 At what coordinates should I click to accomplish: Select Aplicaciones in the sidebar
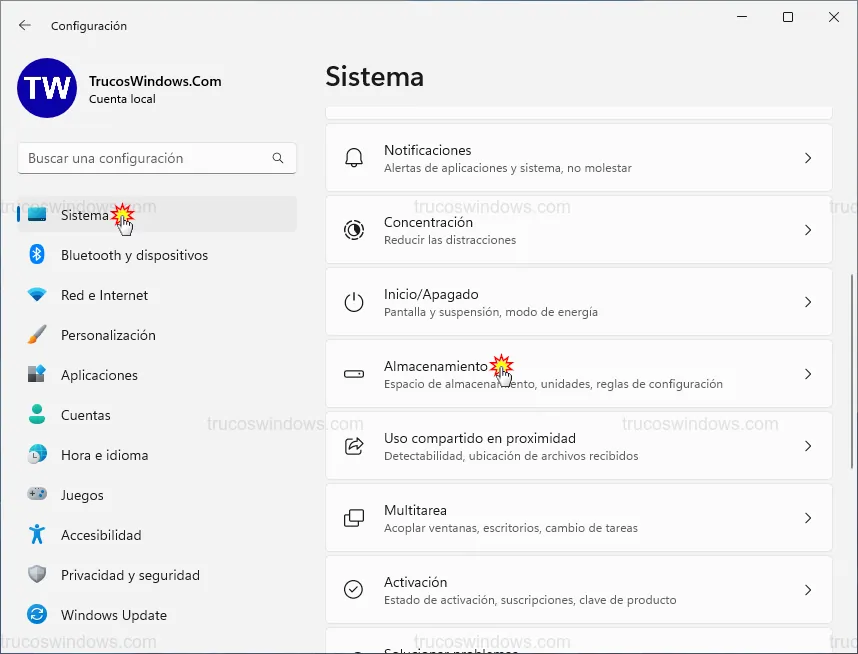[99, 375]
